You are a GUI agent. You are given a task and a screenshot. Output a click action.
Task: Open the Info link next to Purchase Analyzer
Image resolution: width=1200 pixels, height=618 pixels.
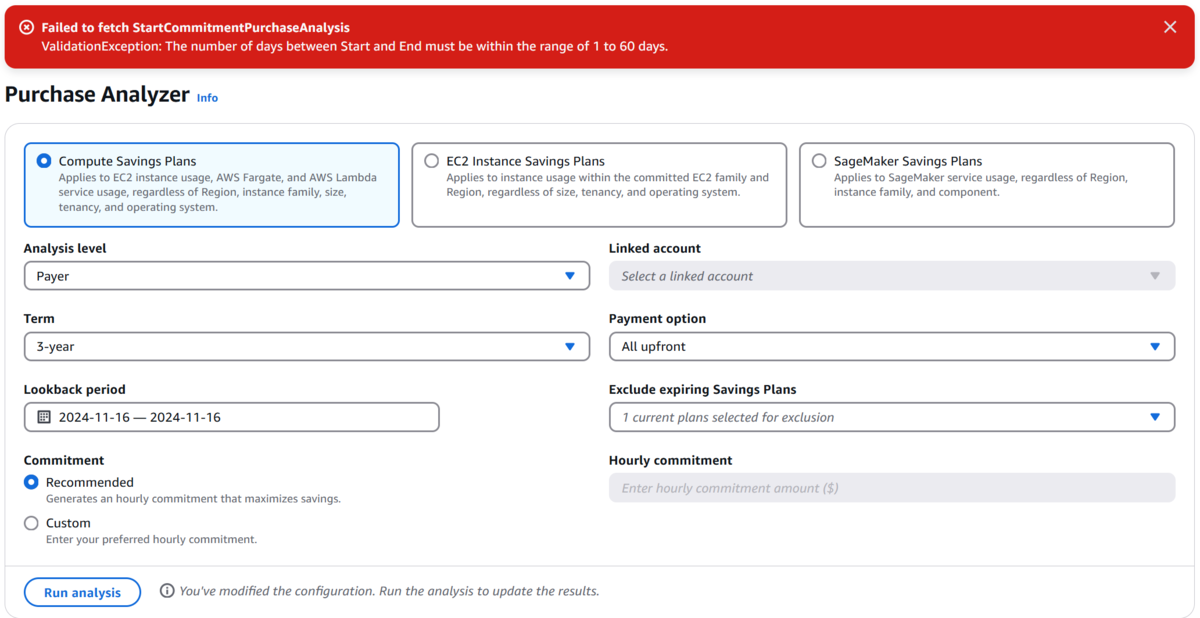pos(207,98)
